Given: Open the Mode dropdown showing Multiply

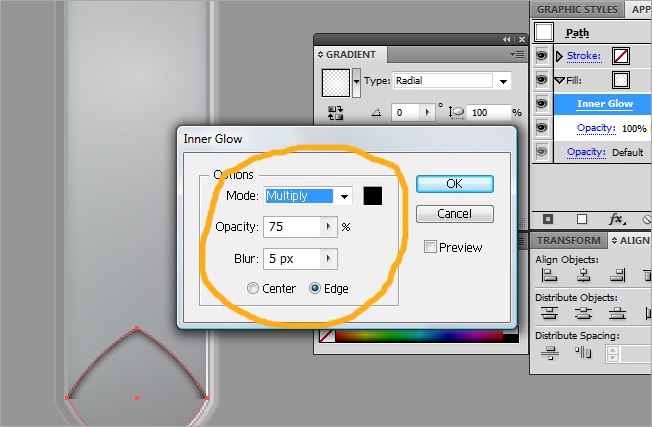Looking at the screenshot, I should pos(344,196).
